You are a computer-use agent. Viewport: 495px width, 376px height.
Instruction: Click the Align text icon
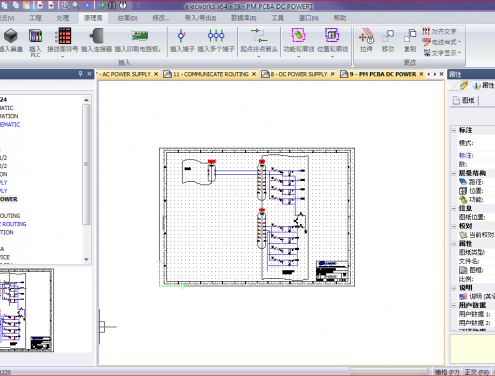coord(426,31)
